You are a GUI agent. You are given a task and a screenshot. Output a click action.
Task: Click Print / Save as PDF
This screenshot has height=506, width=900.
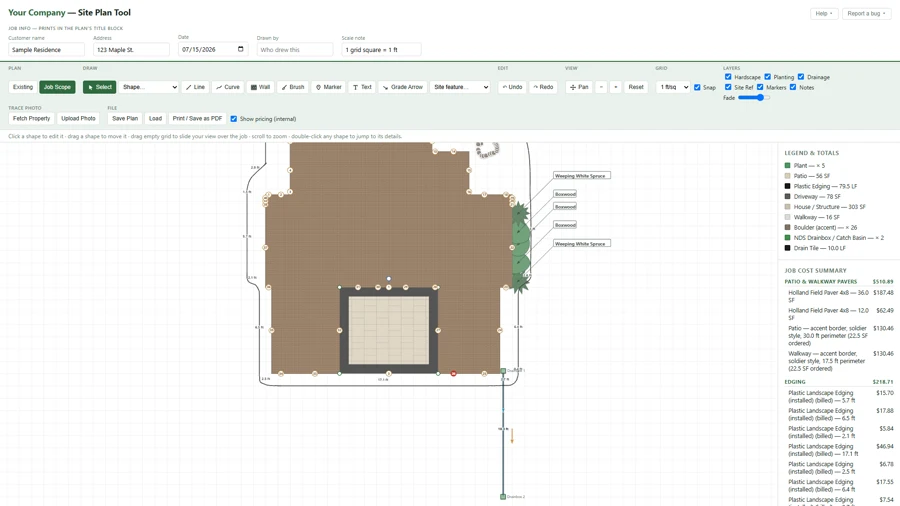[x=197, y=118]
